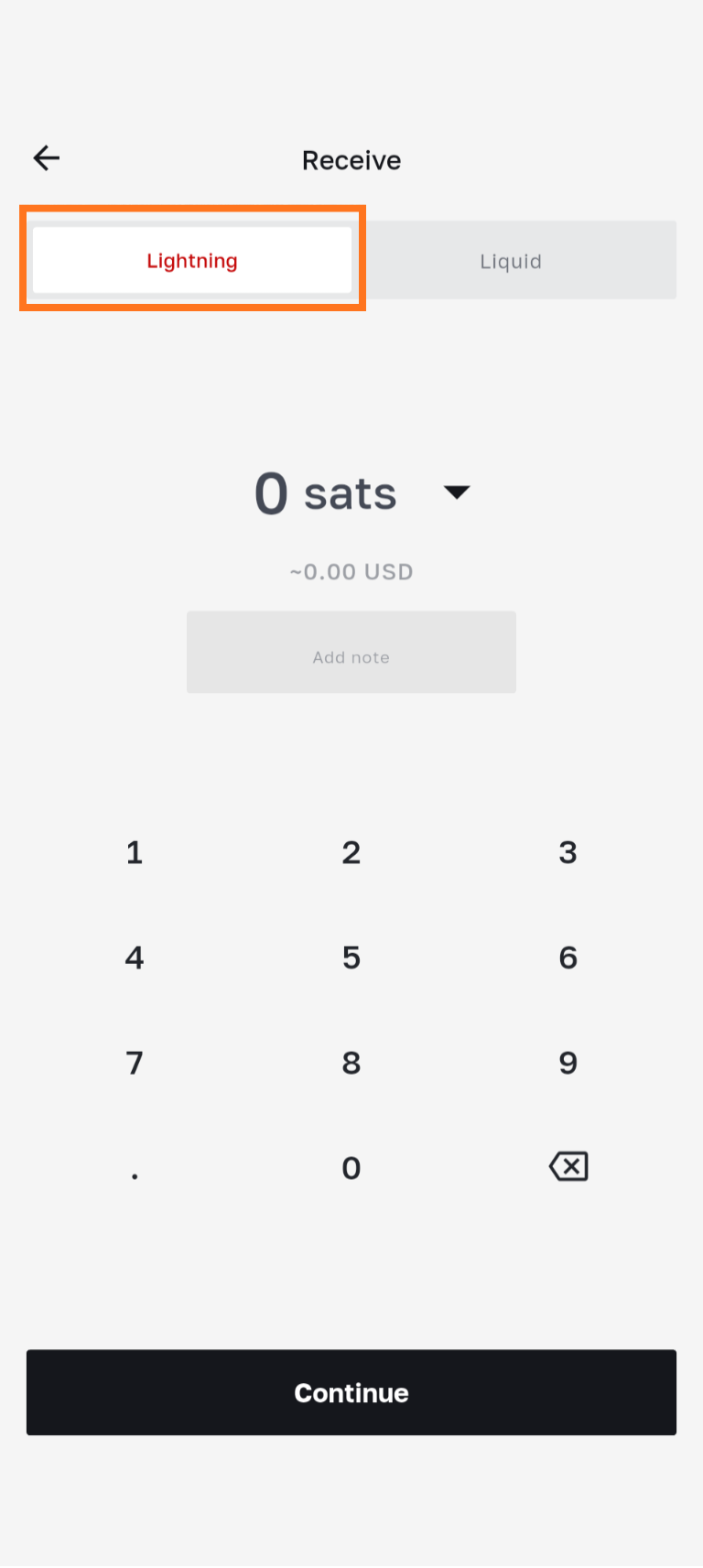Tap the Add note field
This screenshot has height=1568, width=703.
coord(351,653)
